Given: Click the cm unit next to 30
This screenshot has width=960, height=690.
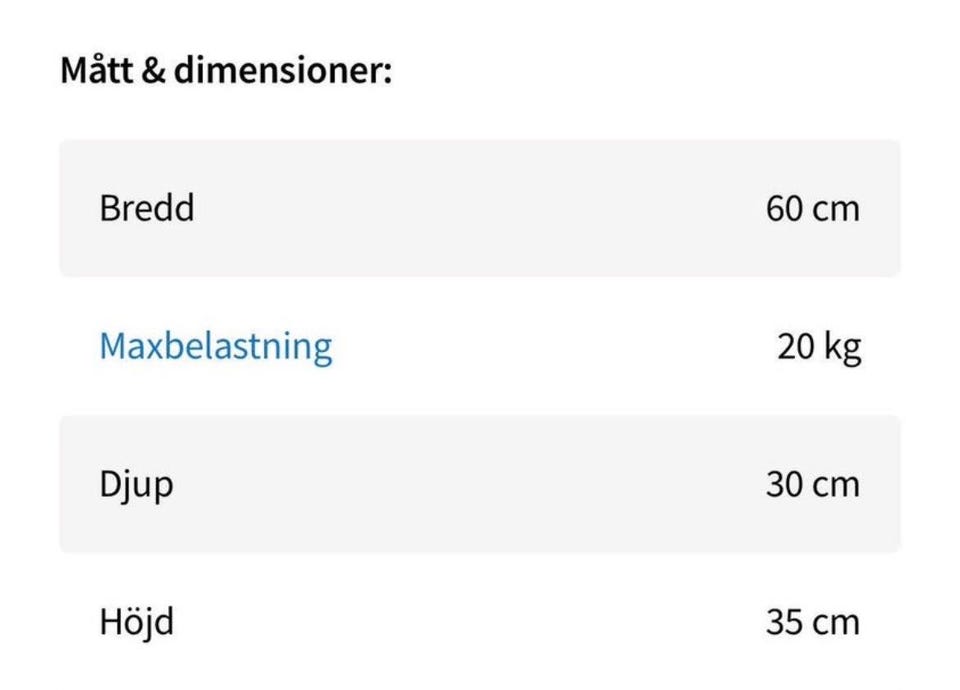Looking at the screenshot, I should click(836, 485).
